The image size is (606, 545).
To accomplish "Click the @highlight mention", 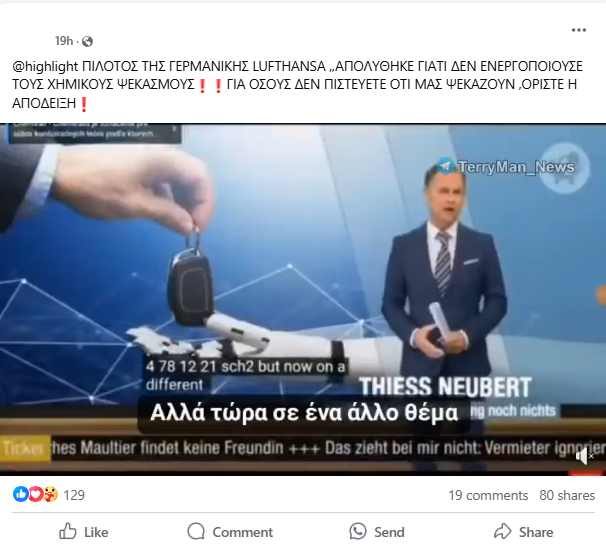I will coord(45,66).
